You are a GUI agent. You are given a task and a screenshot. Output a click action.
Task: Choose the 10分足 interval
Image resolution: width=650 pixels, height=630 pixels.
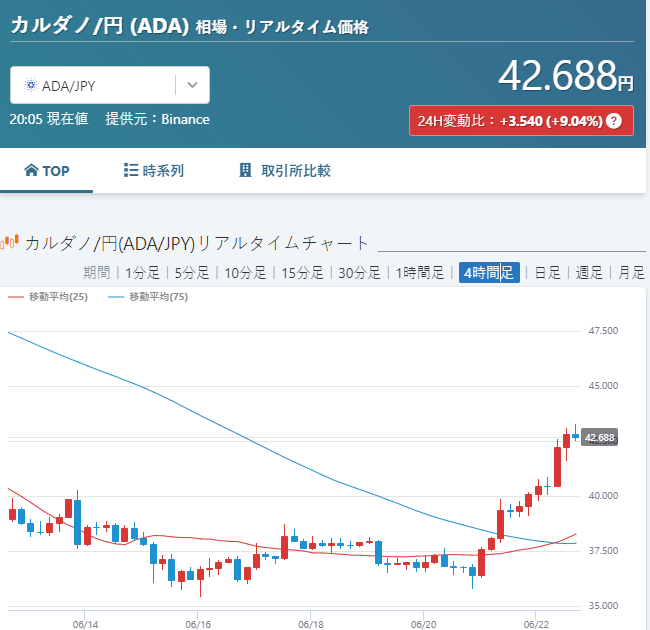tap(245, 273)
